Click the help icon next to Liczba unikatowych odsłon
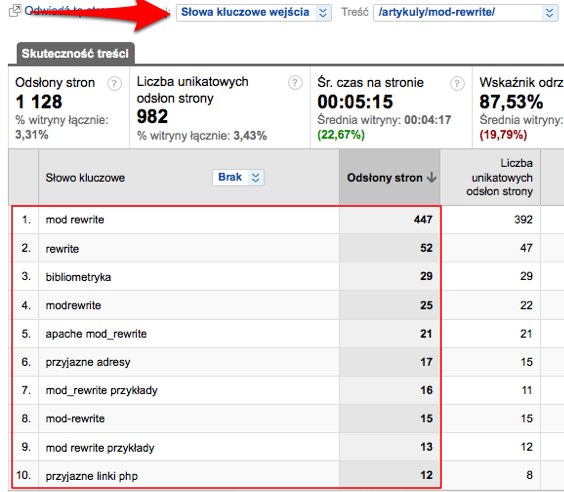Image resolution: width=564 pixels, height=492 pixels. point(295,83)
